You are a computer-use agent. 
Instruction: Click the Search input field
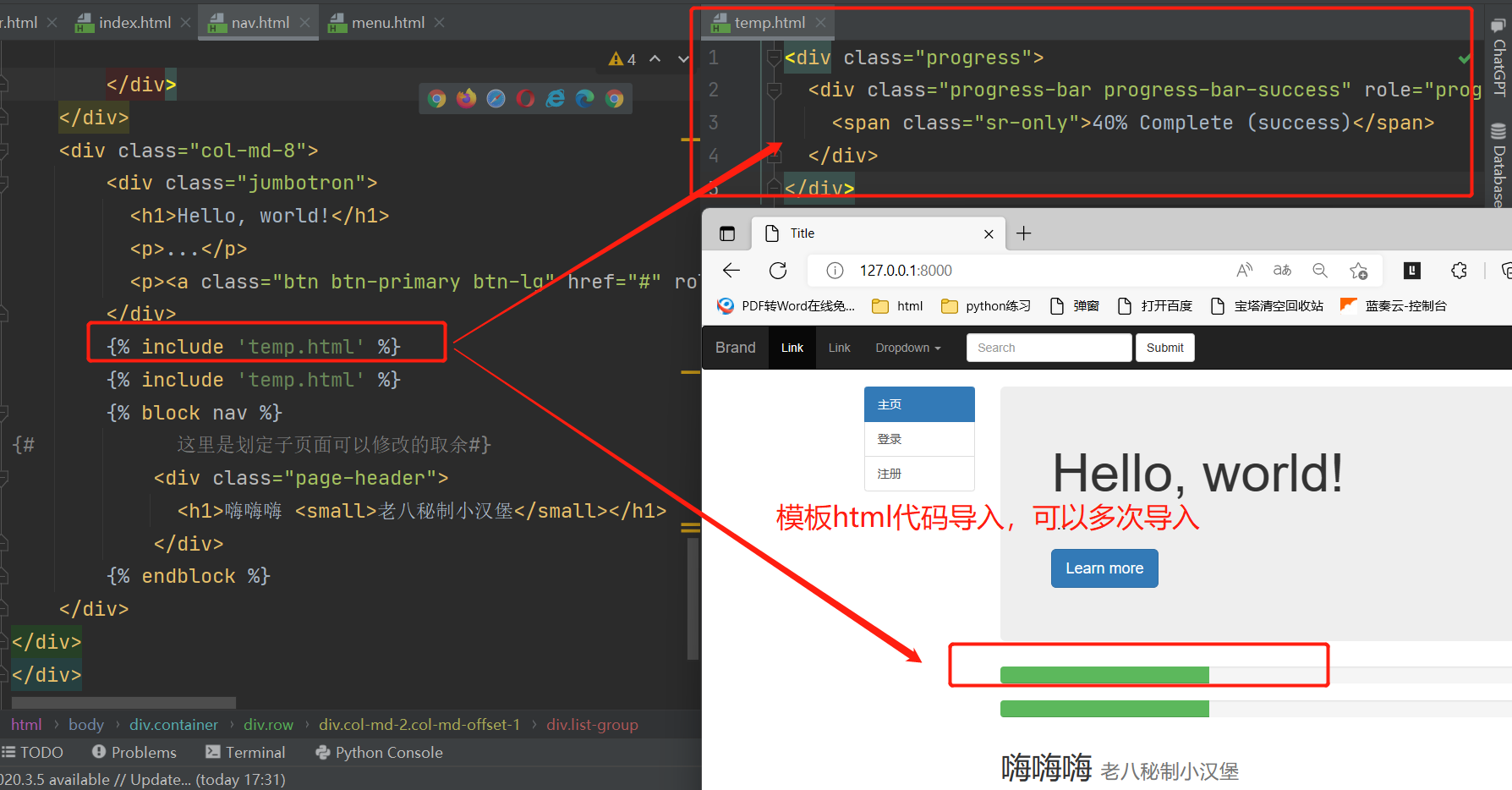1049,348
